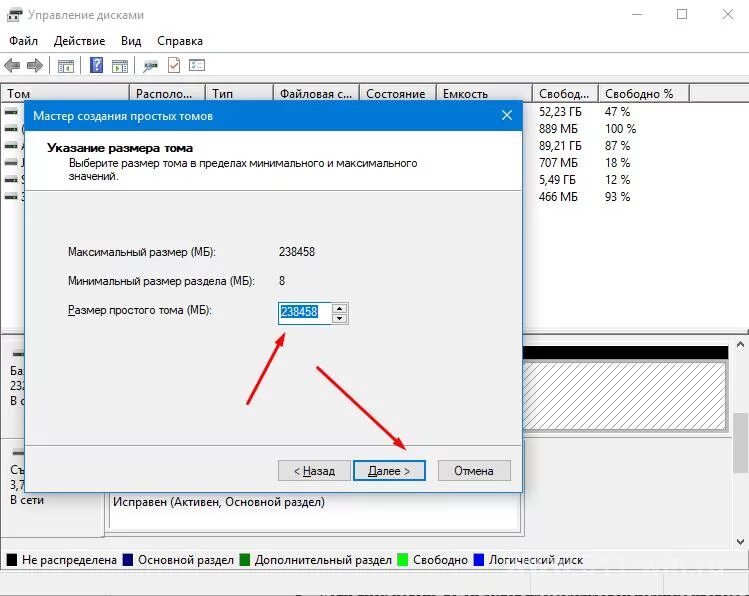Click the < Назад button
Screen dimensions: 749x596
pos(314,471)
